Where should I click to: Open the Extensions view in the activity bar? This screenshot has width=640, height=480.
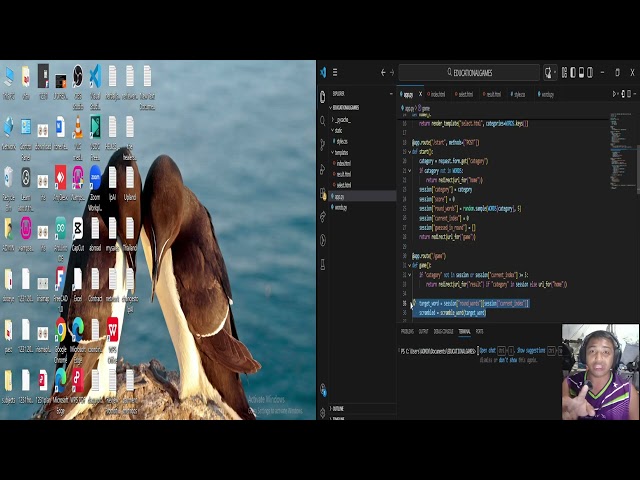323,193
